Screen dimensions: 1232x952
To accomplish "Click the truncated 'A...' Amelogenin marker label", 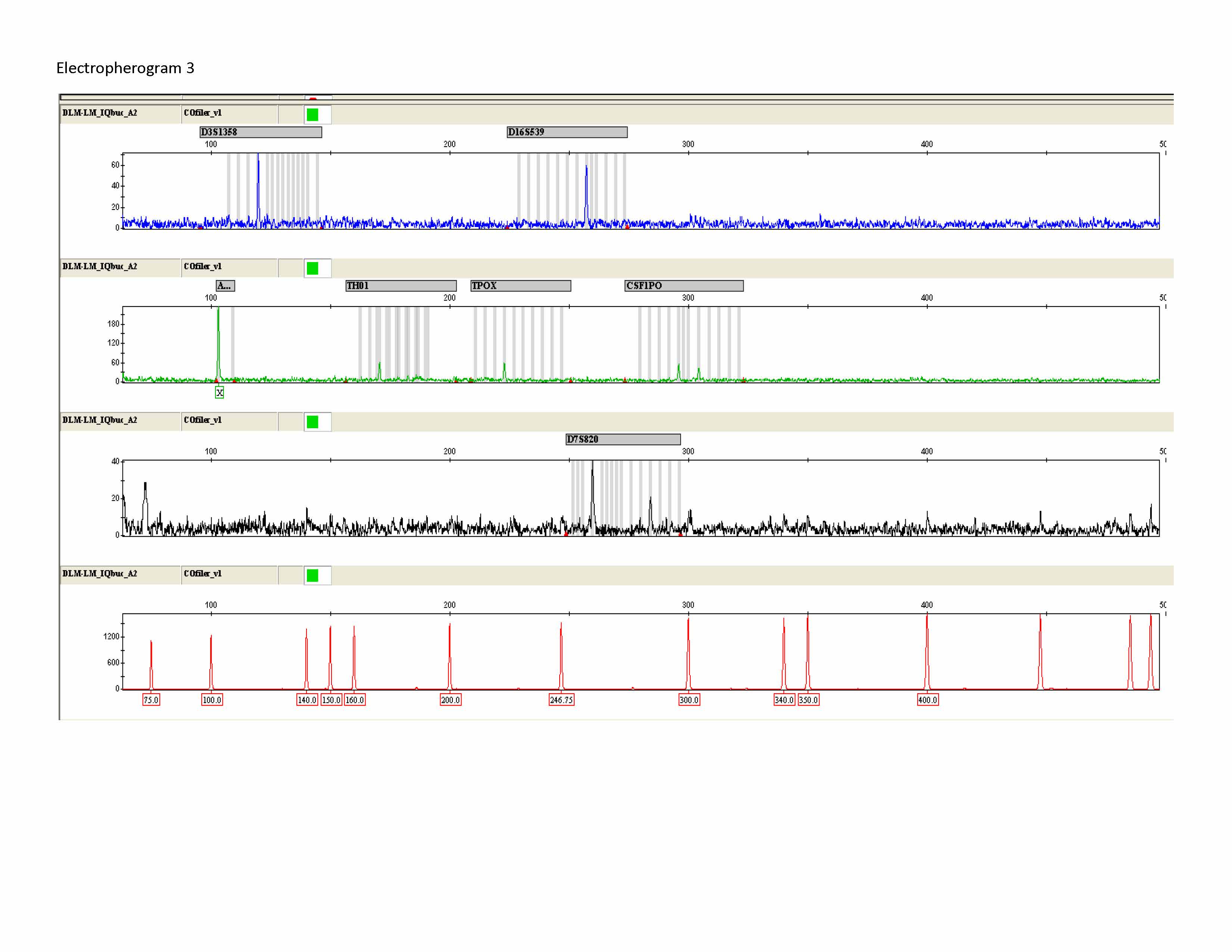I will (x=225, y=285).
